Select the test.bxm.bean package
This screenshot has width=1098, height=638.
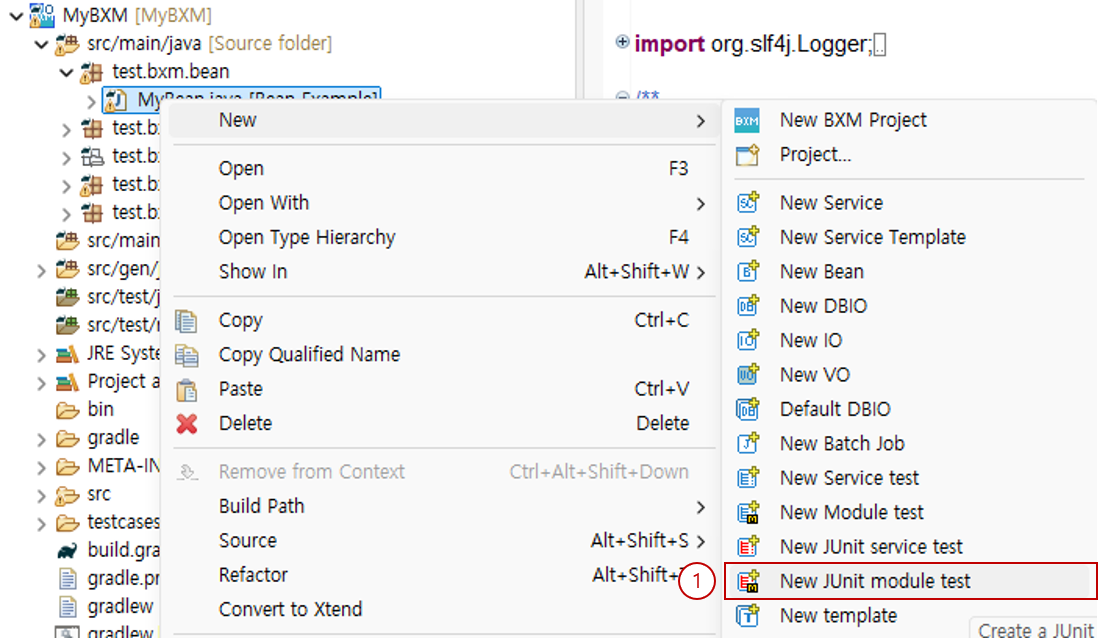pos(170,72)
